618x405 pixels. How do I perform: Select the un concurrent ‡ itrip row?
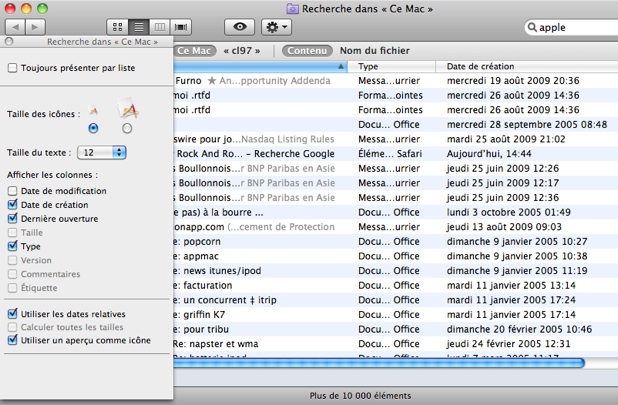[x=395, y=300]
